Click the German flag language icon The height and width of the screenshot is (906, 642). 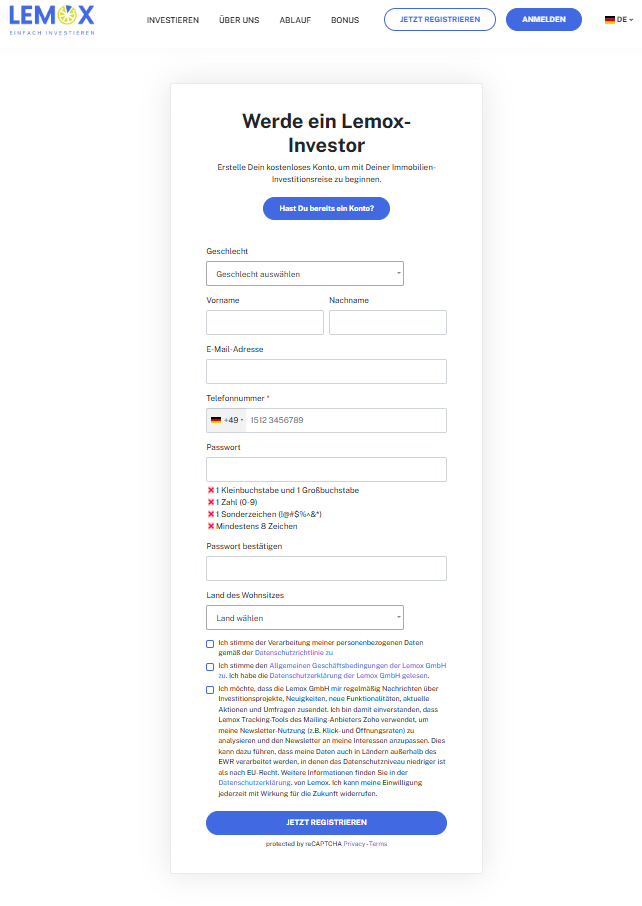pos(609,20)
